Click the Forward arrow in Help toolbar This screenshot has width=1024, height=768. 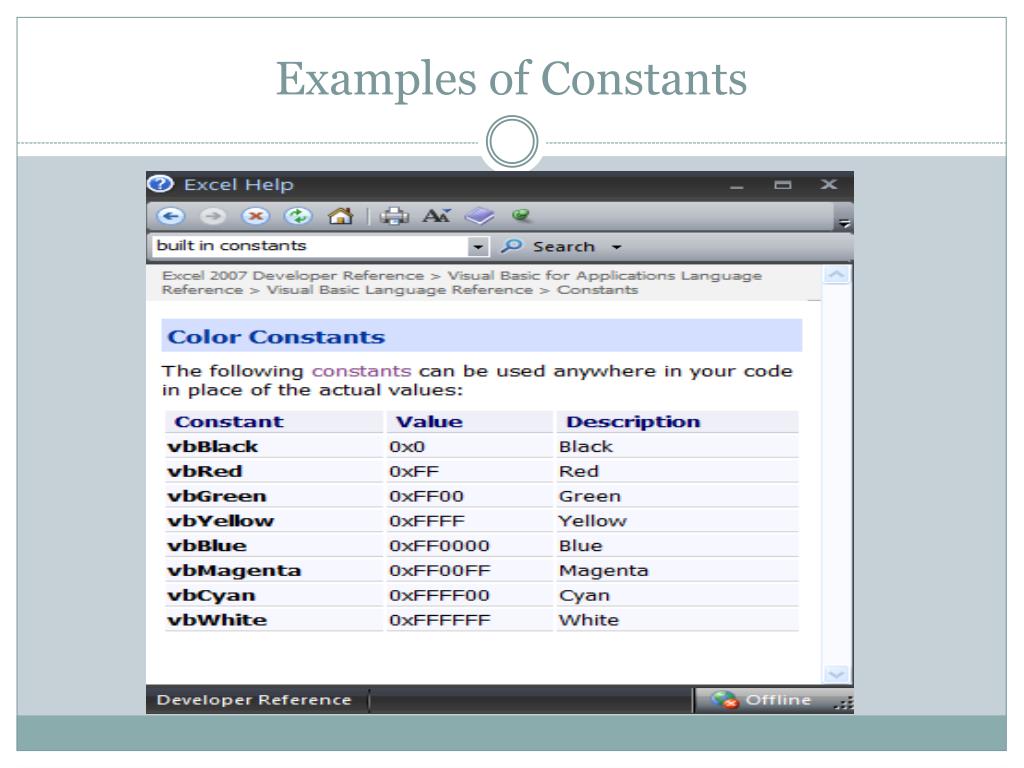(x=213, y=216)
